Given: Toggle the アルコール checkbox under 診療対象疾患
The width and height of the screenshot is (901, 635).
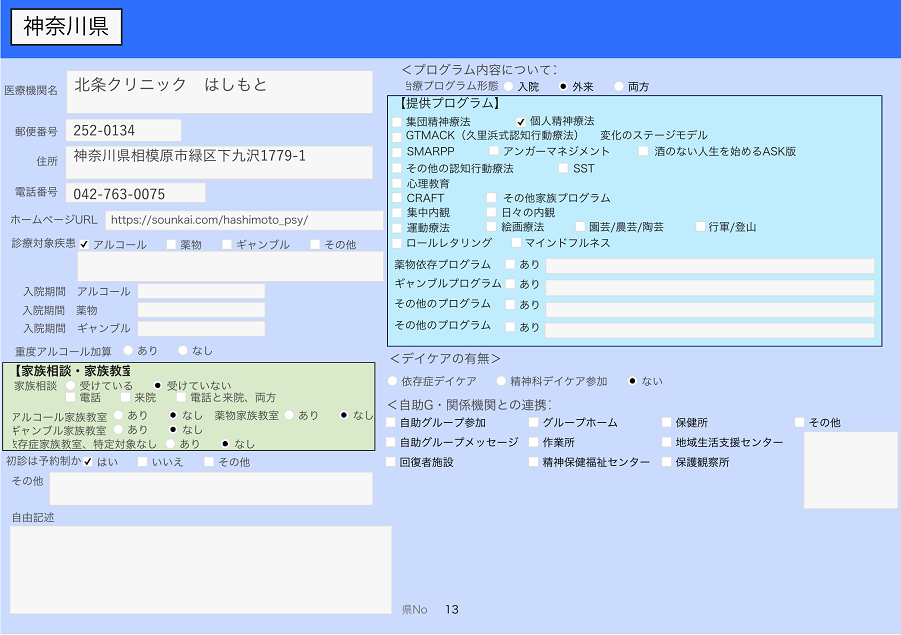Looking at the screenshot, I should tap(85, 244).
